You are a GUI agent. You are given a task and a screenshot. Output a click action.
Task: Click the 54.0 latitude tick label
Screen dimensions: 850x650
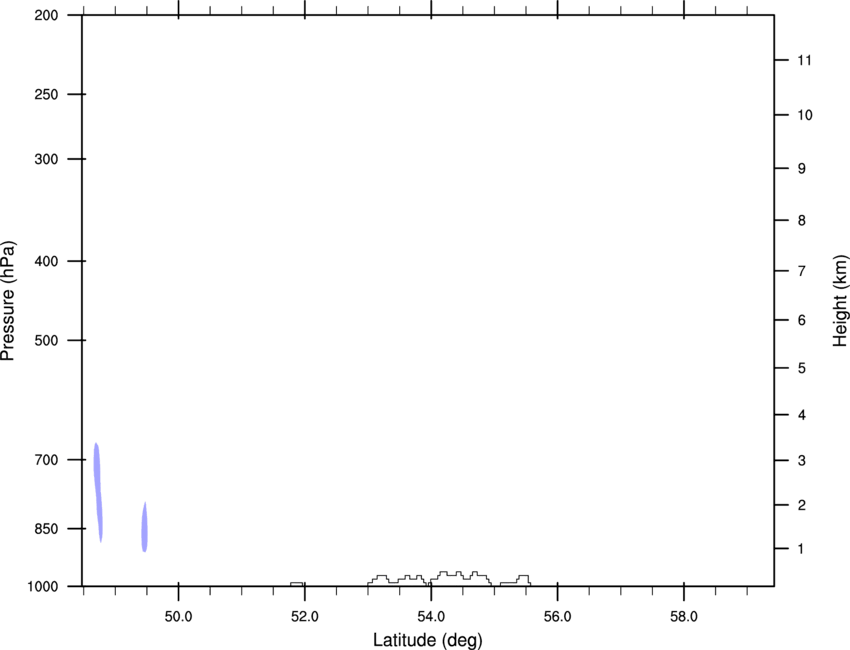click(431, 615)
